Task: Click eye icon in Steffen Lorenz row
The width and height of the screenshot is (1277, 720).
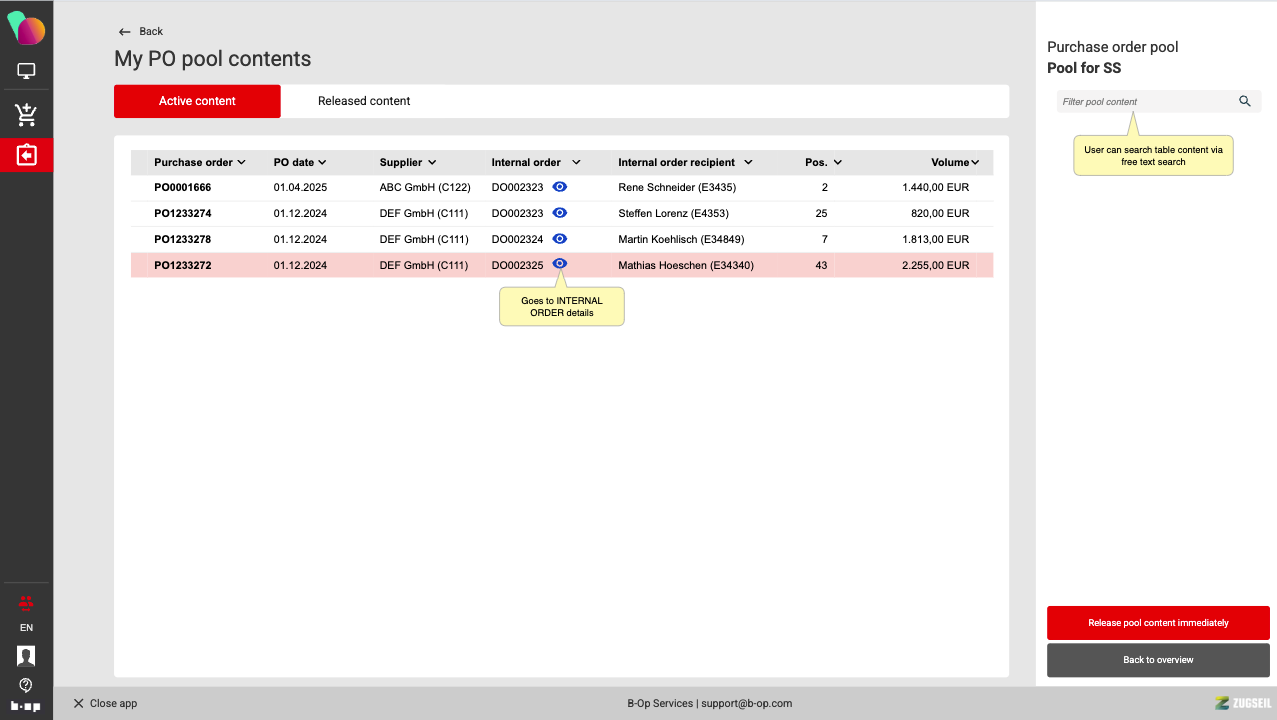Action: [x=560, y=213]
